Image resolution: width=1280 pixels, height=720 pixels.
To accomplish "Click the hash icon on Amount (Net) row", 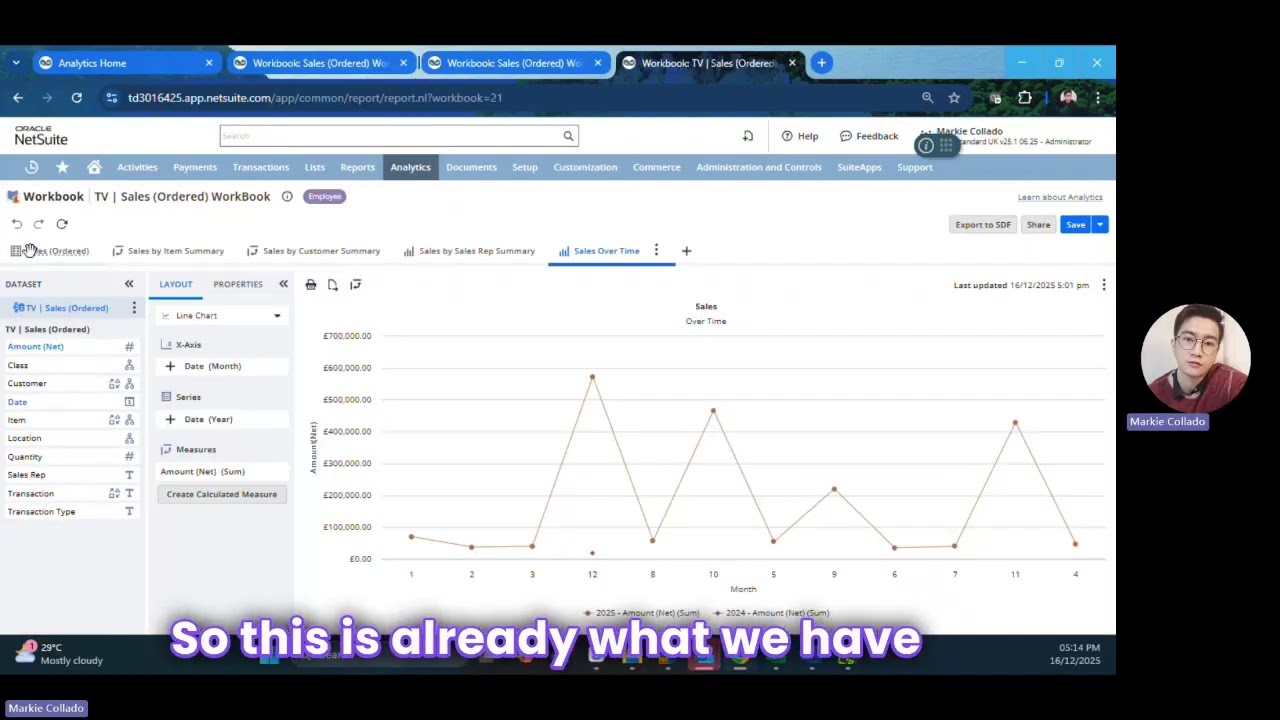I will (129, 346).
